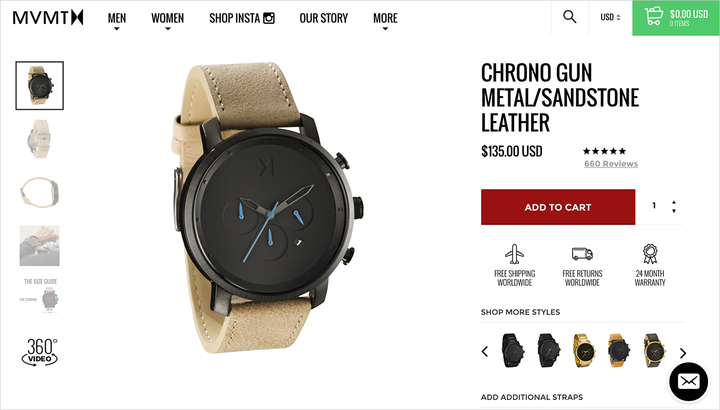The width and height of the screenshot is (720, 410).
Task: Open the green shopping cart
Action: pos(676,18)
